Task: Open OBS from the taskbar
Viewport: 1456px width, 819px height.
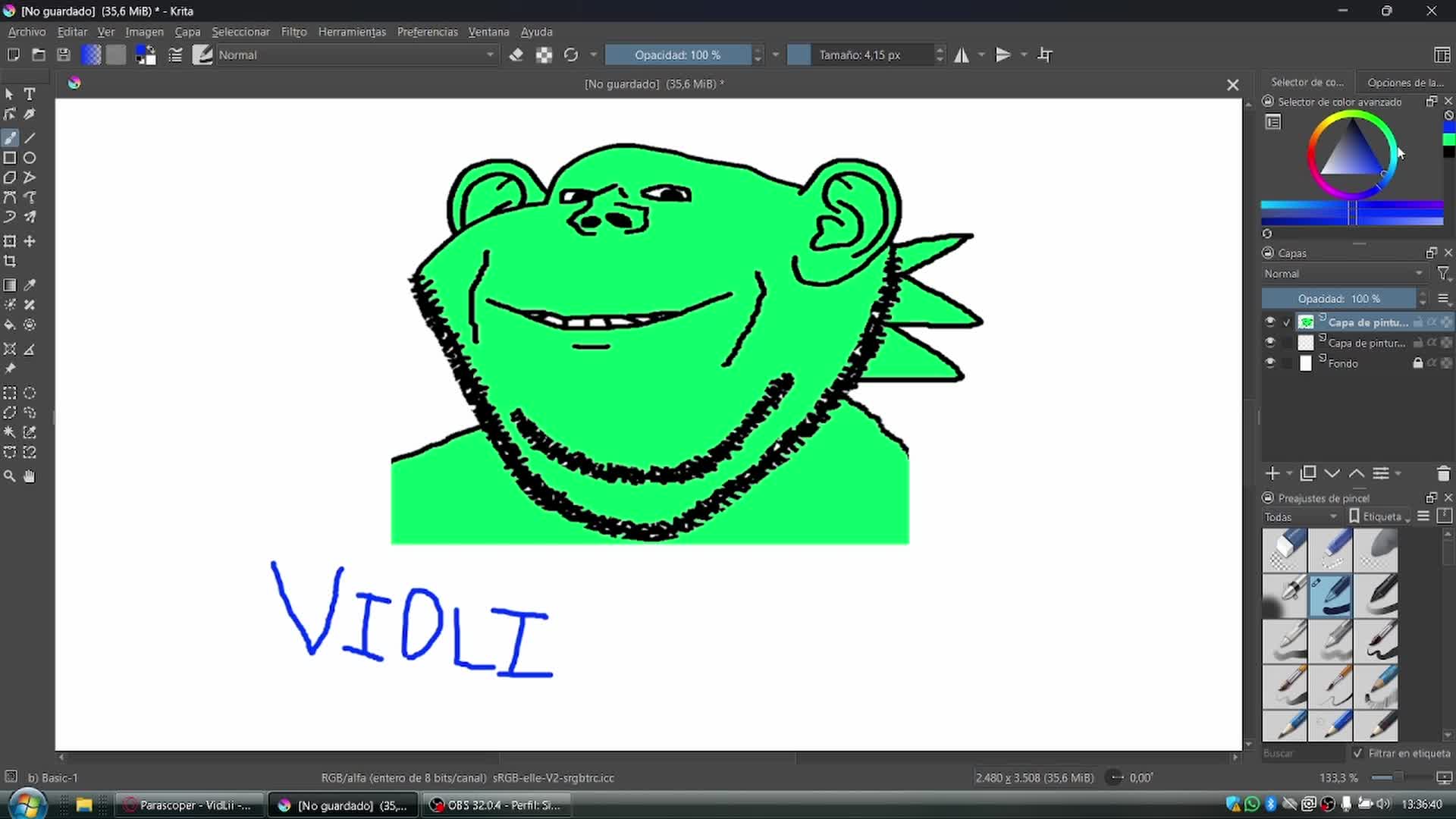Action: [497, 805]
